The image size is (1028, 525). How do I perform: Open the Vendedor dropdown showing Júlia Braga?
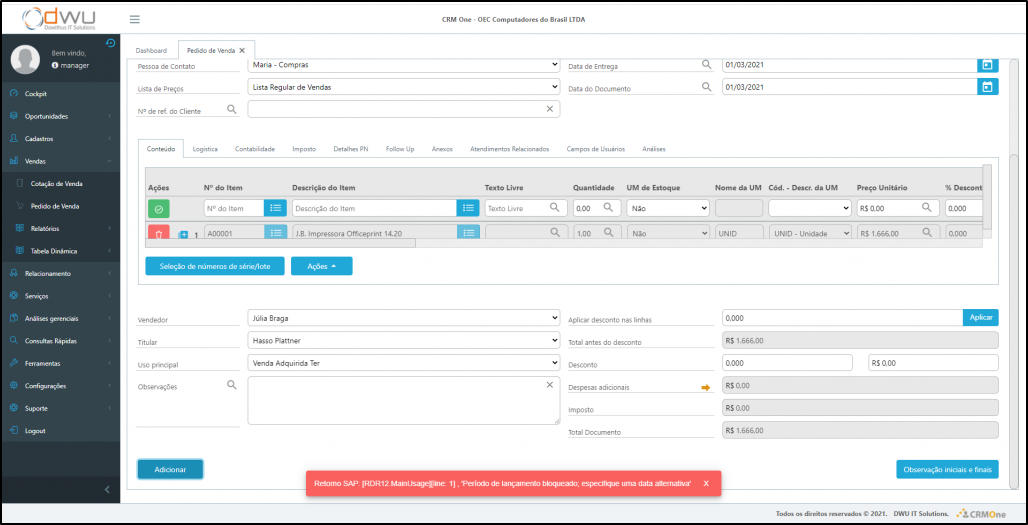coord(403,318)
